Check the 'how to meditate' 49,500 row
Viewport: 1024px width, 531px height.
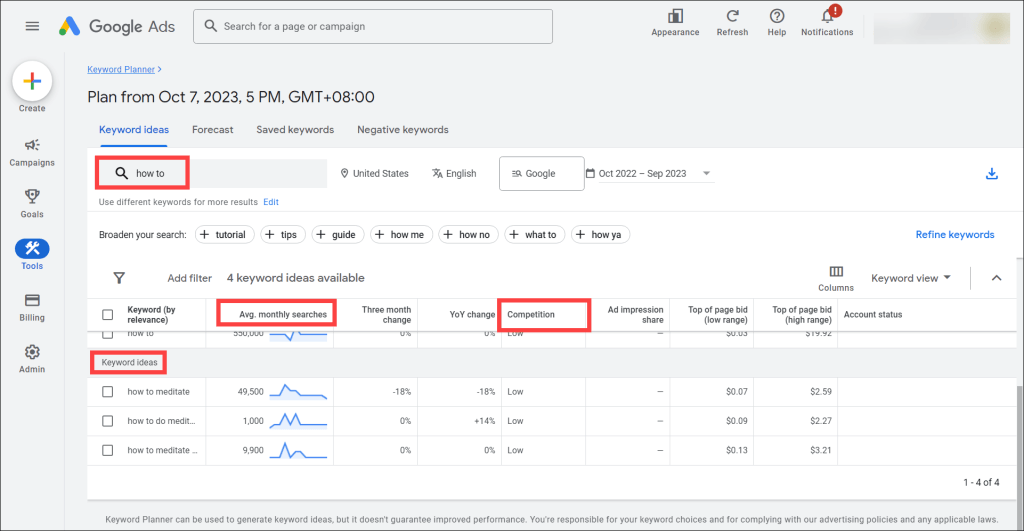tap(108, 392)
